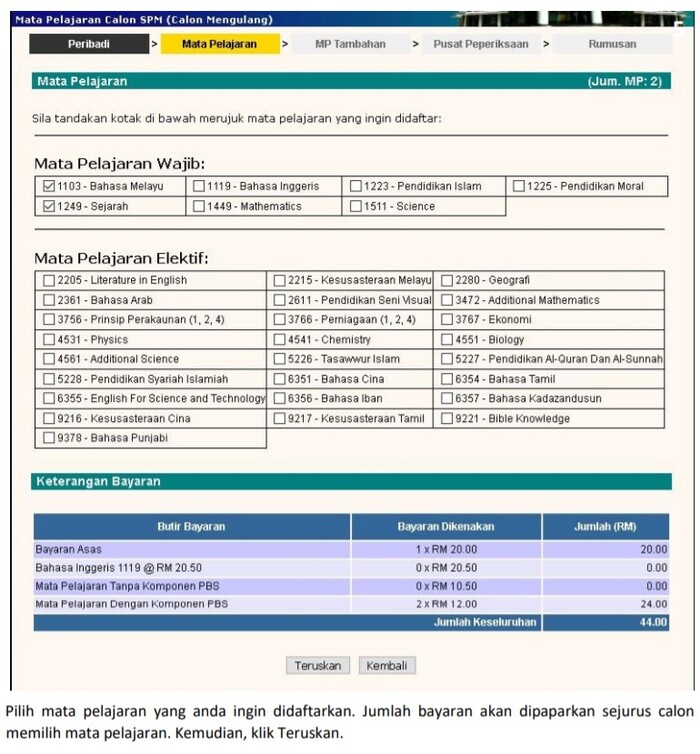This screenshot has height=754, width=700.
Task: Check 1223 - Pendidikan Islam box
Action: (x=355, y=186)
